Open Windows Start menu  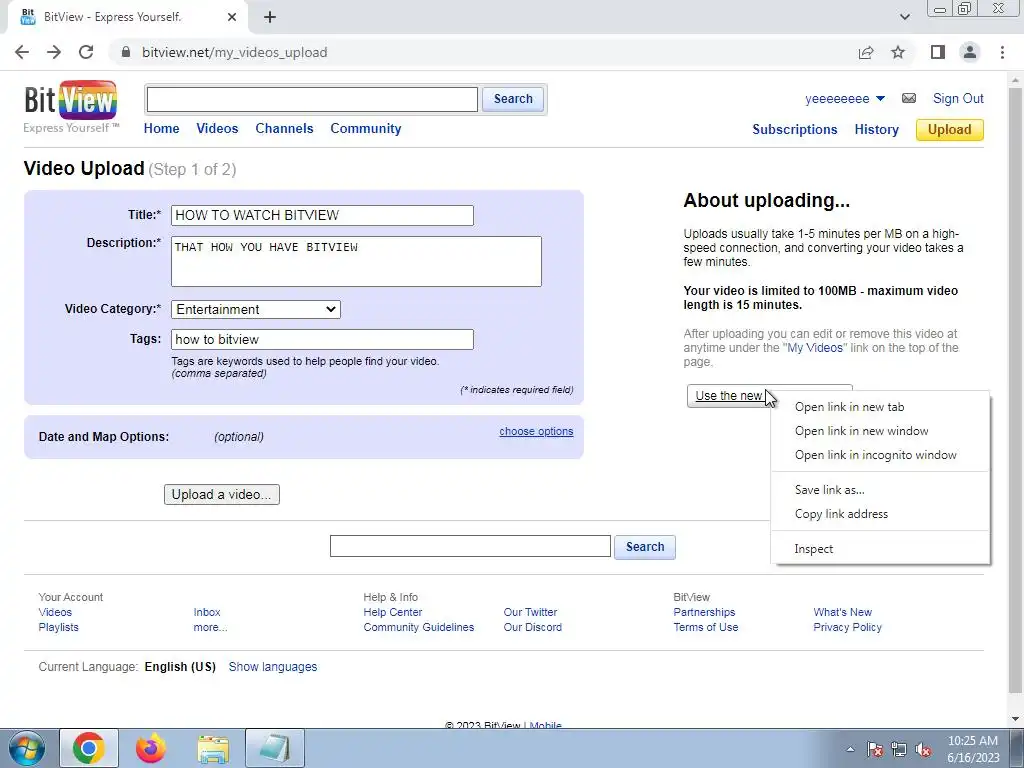pos(27,748)
